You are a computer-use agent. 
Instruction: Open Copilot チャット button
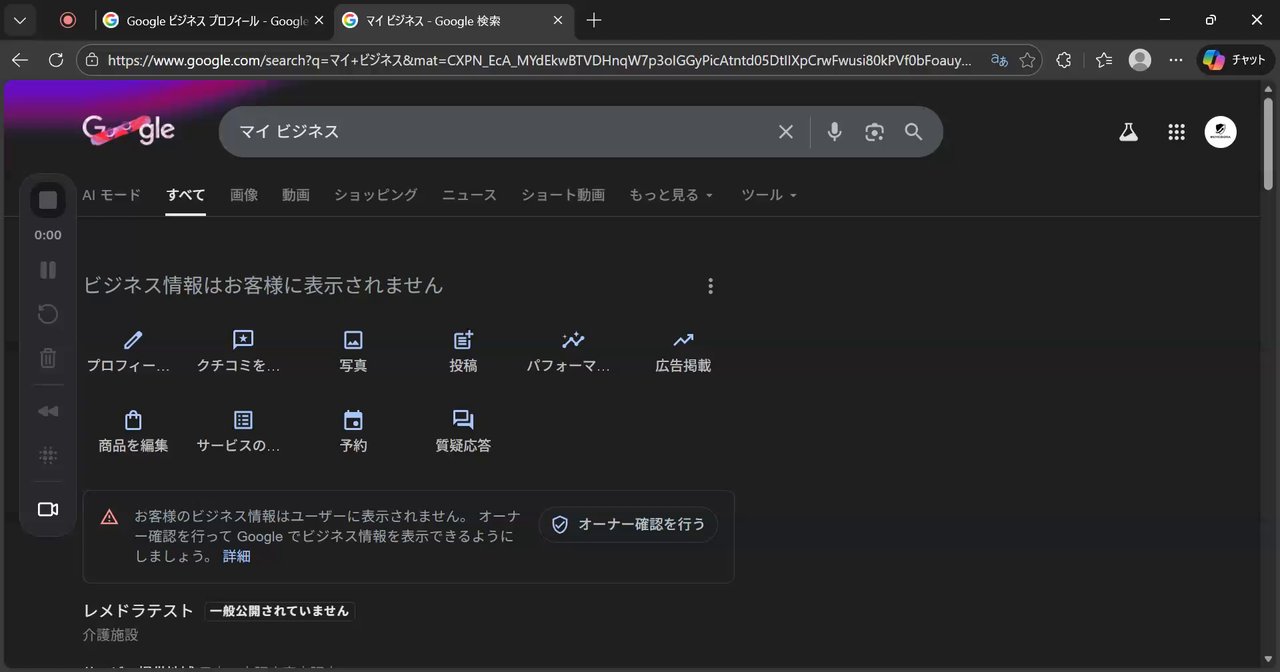click(1236, 60)
